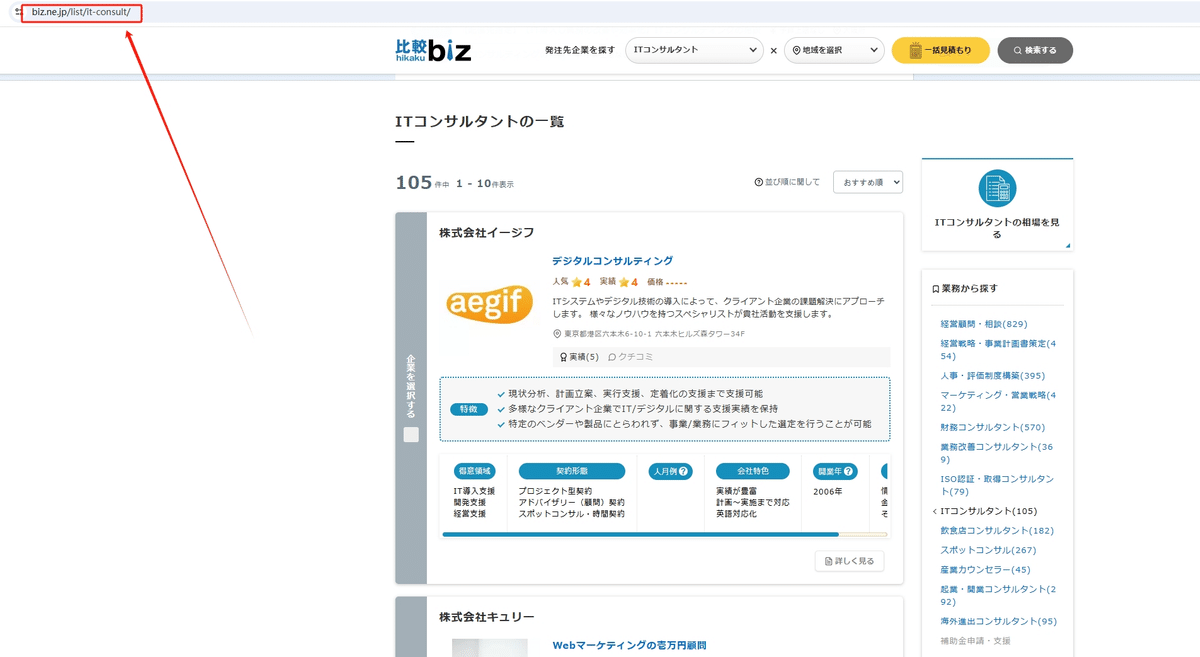
Task: Click the 実績 star rating icon
Action: coord(624,282)
